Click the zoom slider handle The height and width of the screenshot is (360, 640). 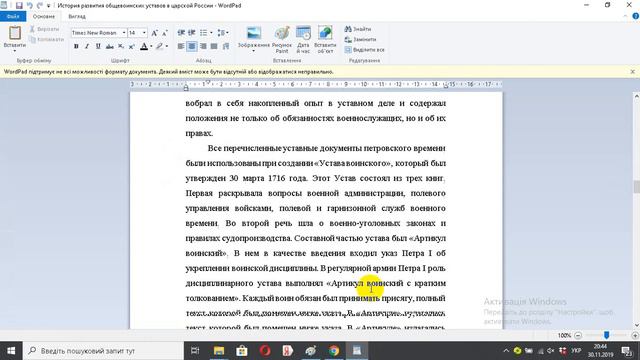[x=607, y=335]
